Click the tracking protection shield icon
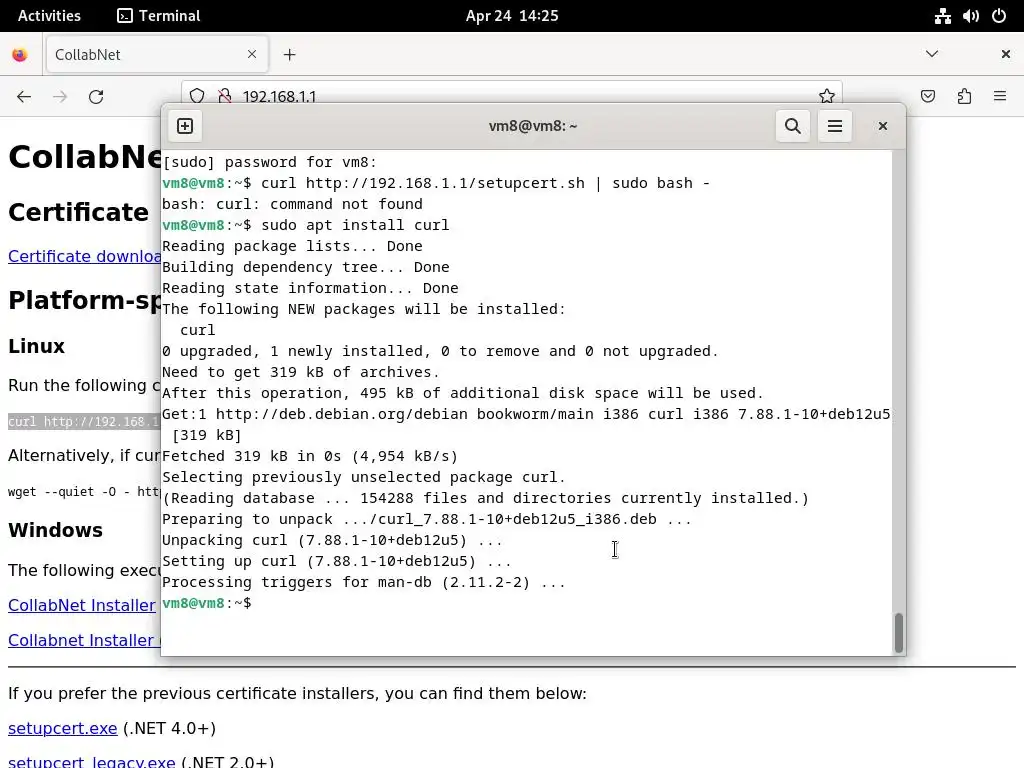This screenshot has width=1024, height=768. coord(197,97)
